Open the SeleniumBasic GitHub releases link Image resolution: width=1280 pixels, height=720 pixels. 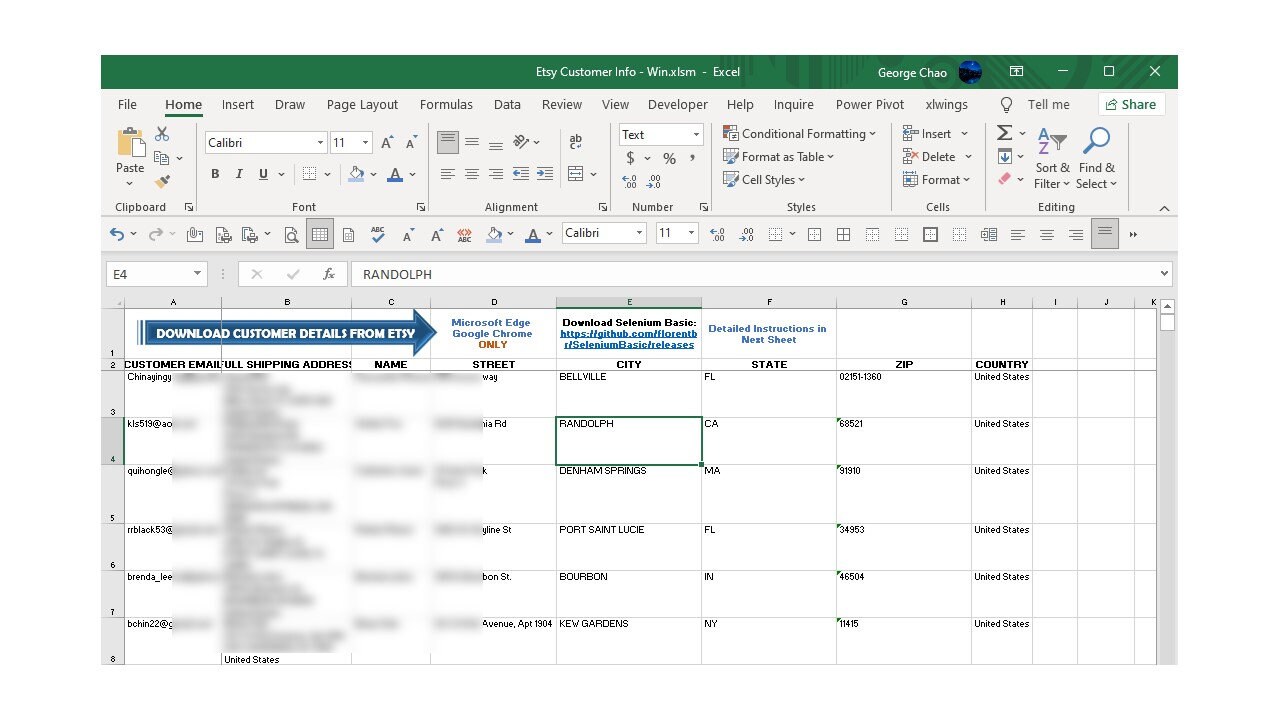tap(629, 339)
